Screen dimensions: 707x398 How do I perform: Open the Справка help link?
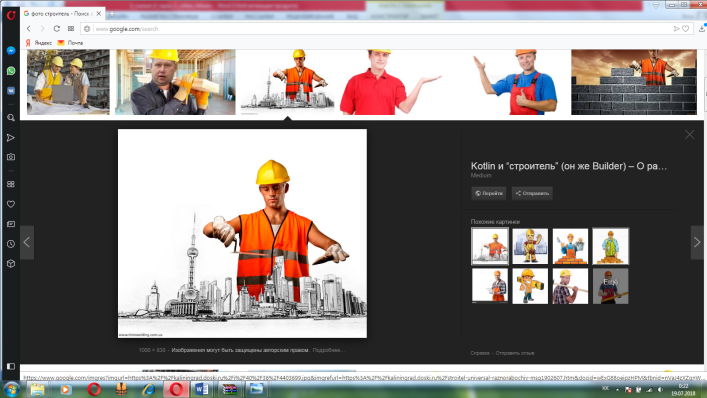click(480, 353)
